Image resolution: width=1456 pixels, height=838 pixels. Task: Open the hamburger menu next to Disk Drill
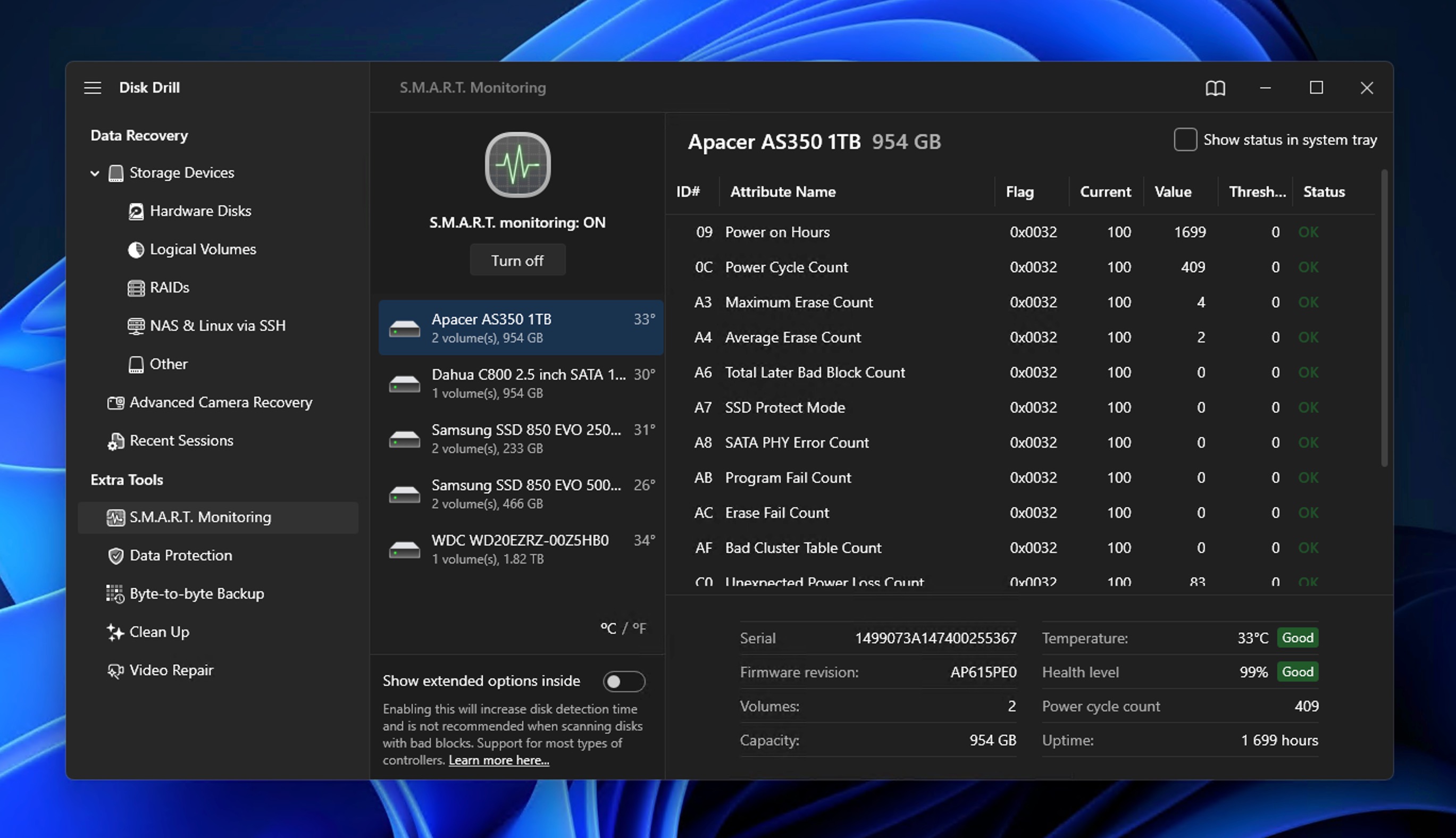coord(93,88)
